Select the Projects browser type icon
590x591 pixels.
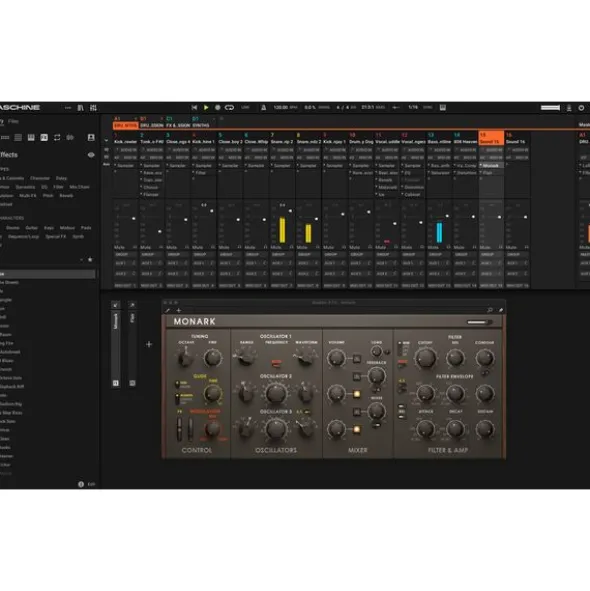[x=5, y=138]
